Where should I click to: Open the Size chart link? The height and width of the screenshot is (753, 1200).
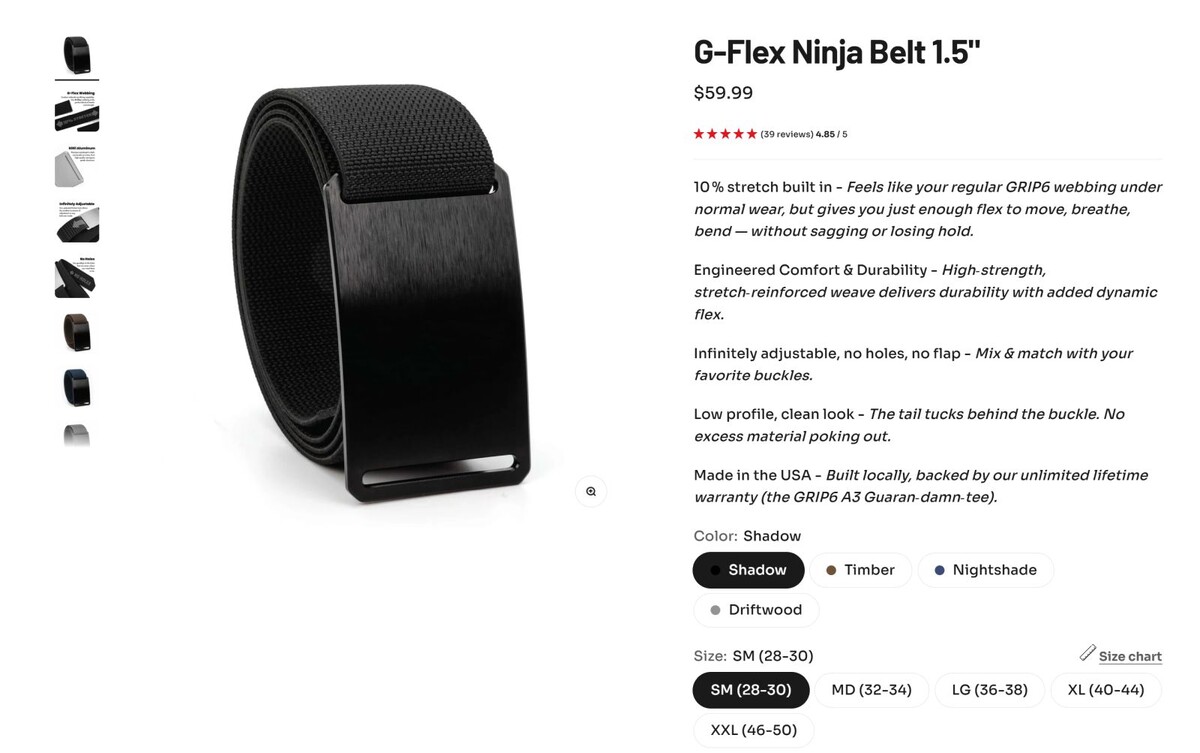coord(1130,657)
